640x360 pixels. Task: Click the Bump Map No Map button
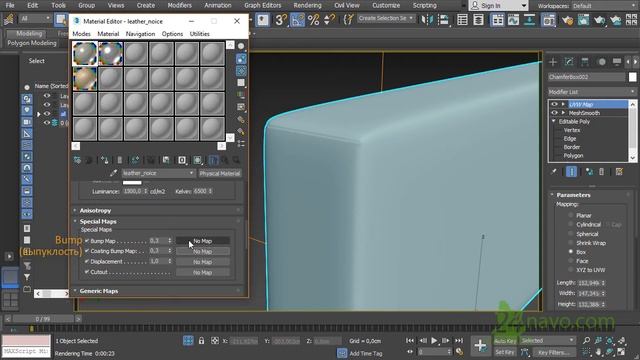[x=202, y=241]
